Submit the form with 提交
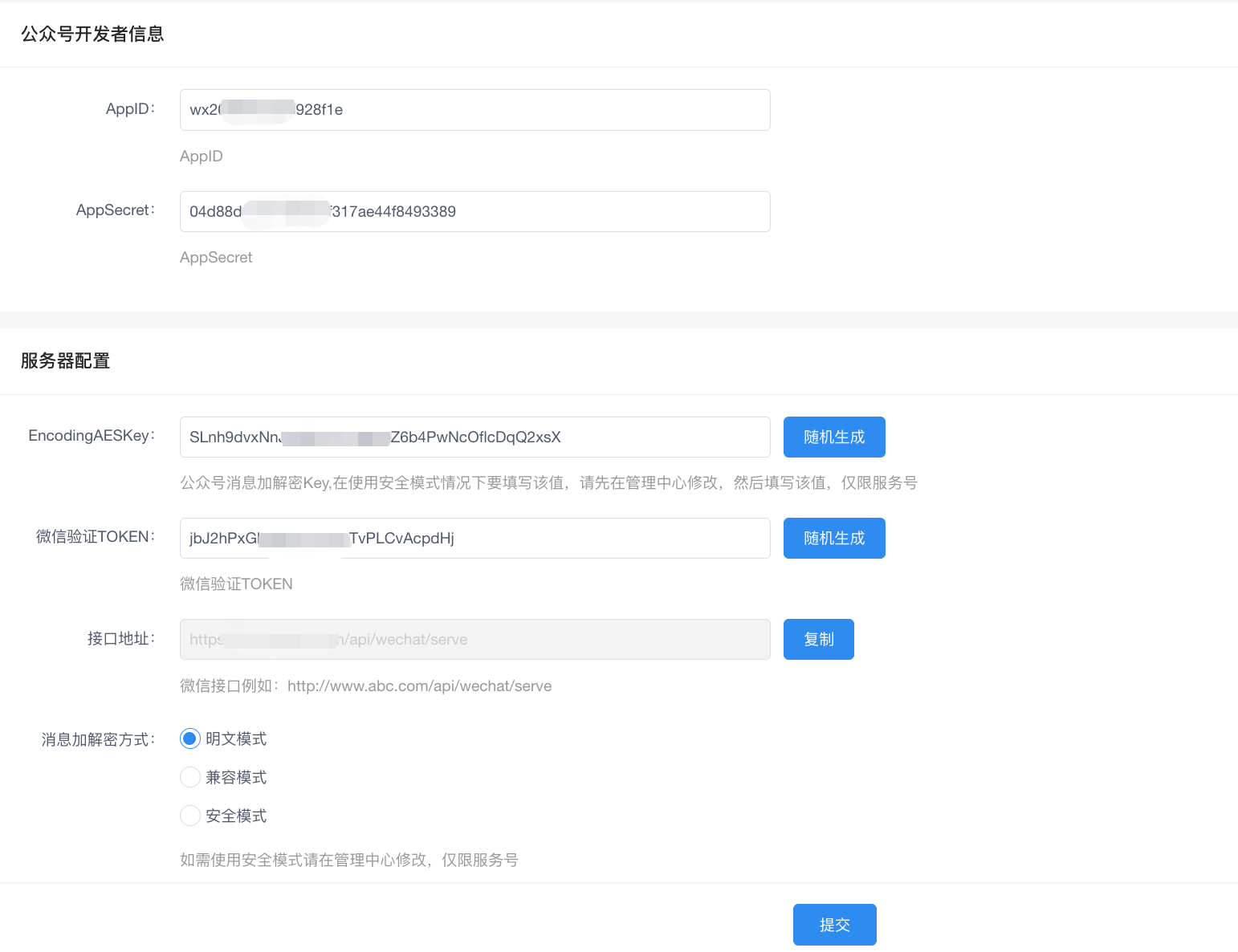 (x=835, y=925)
